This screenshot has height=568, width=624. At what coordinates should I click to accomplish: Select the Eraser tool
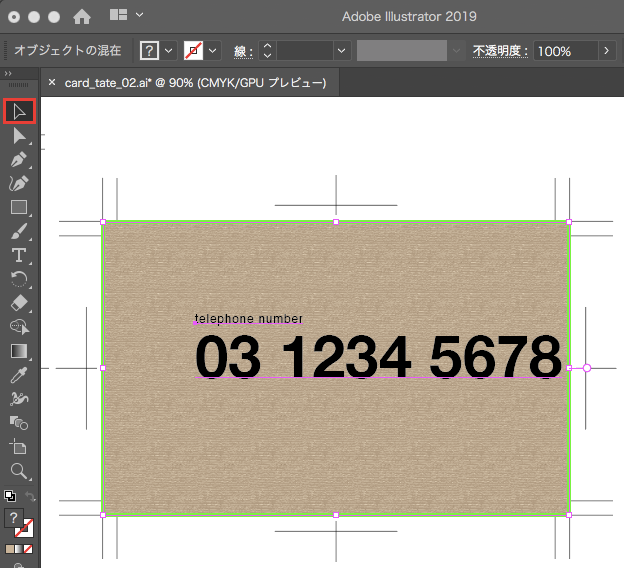point(19,303)
